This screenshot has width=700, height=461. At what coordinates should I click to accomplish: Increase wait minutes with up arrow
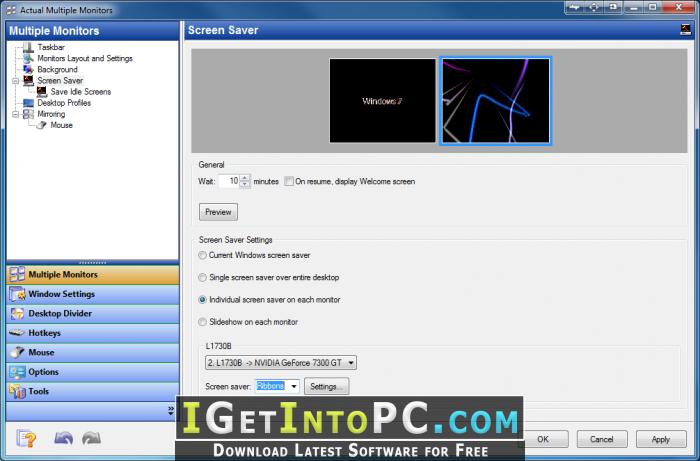(x=245, y=178)
